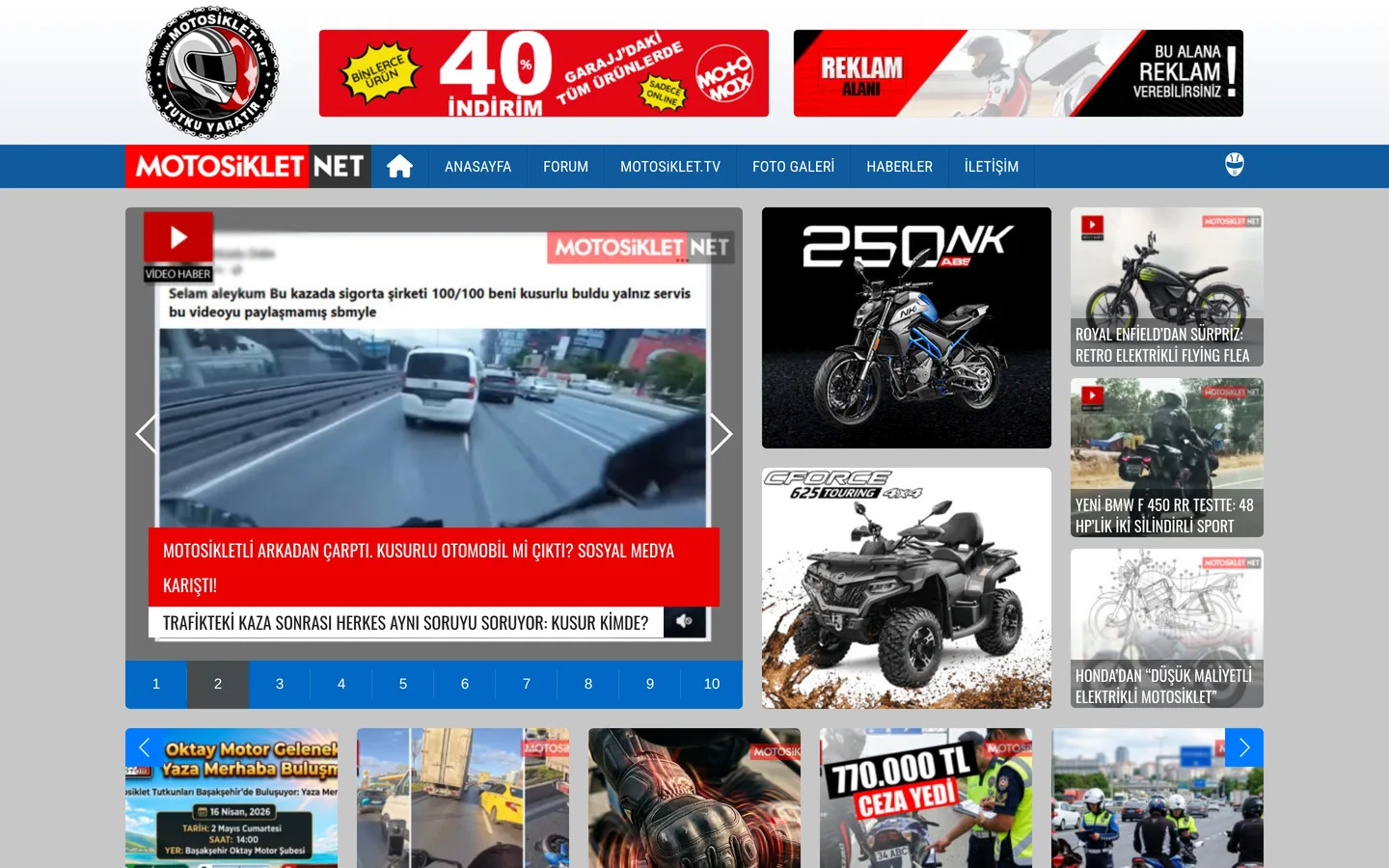Viewport: 1389px width, 868px height.
Task: Open the REKLAM ALANI banner ad
Action: (x=1018, y=73)
